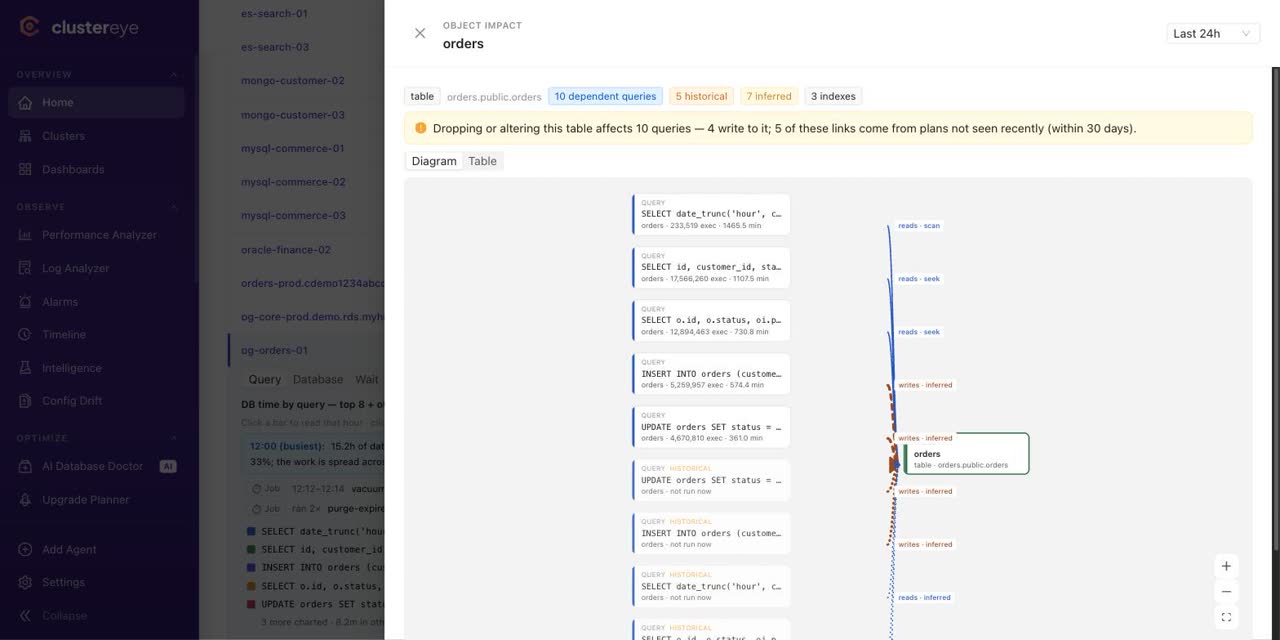Collapse the Overview section chevron
This screenshot has height=640, width=1280.
[173, 75]
